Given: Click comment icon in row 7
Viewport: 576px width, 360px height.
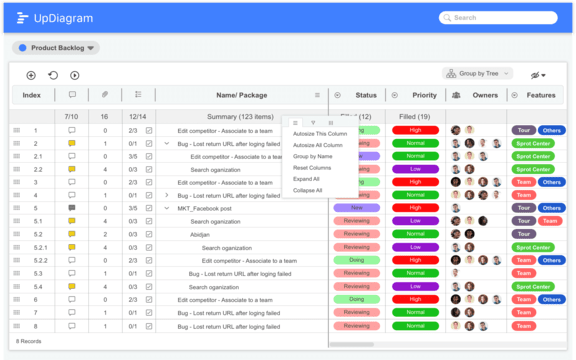Looking at the screenshot, I should coord(72,312).
